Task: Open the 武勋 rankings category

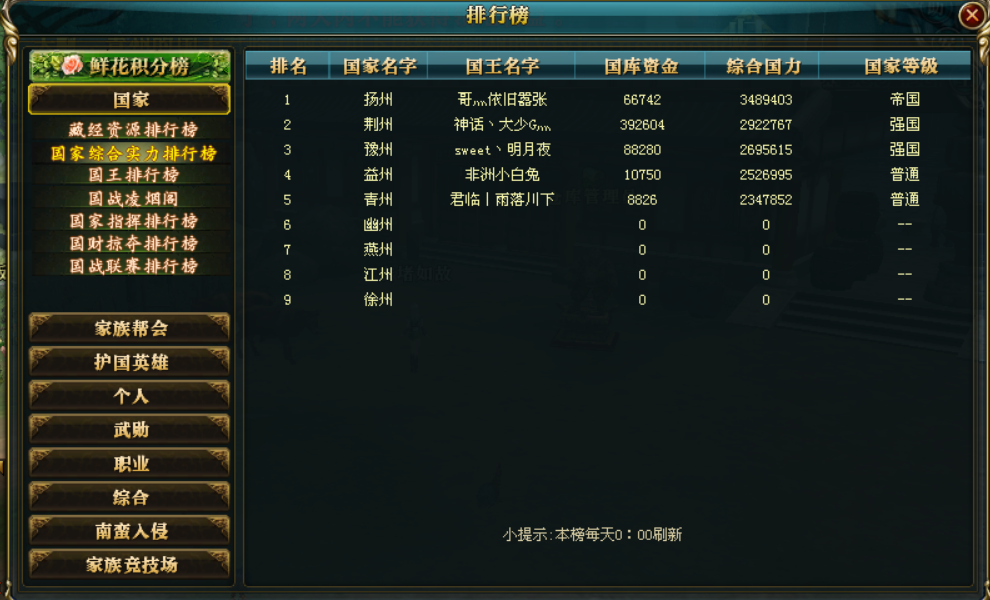Action: [x=129, y=429]
